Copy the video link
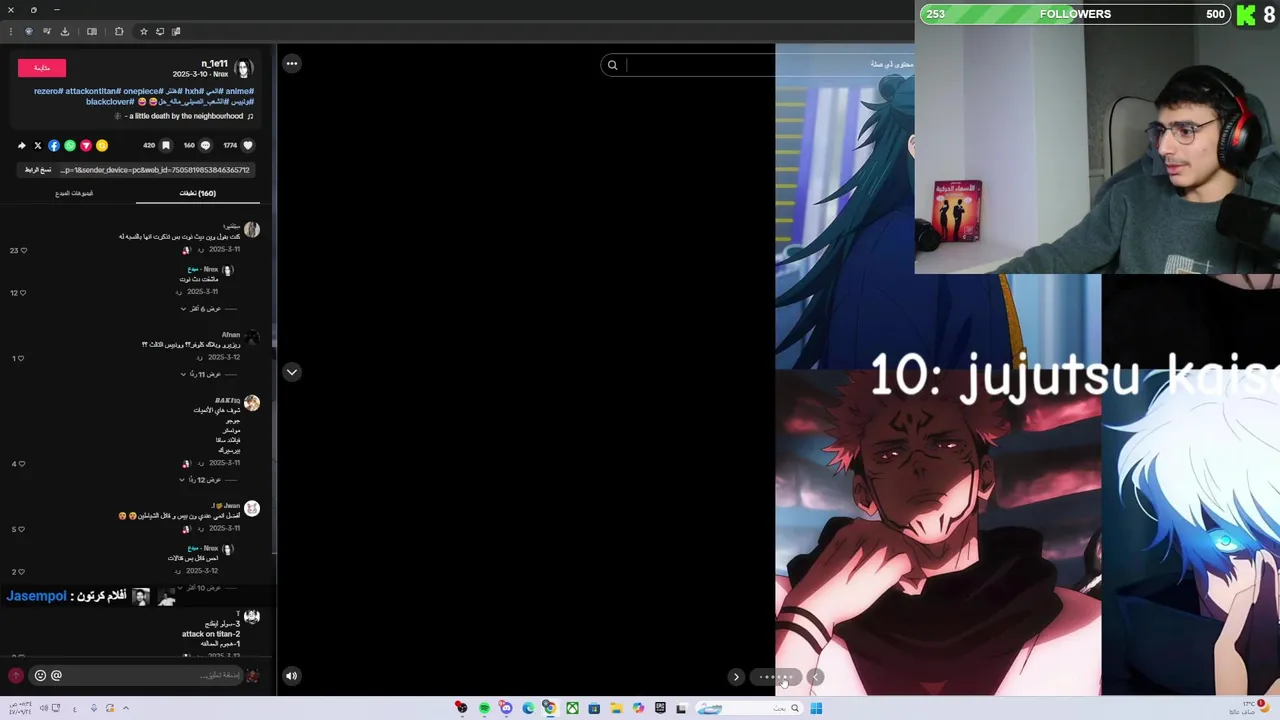This screenshot has height=720, width=1280. pyautogui.click(x=38, y=170)
